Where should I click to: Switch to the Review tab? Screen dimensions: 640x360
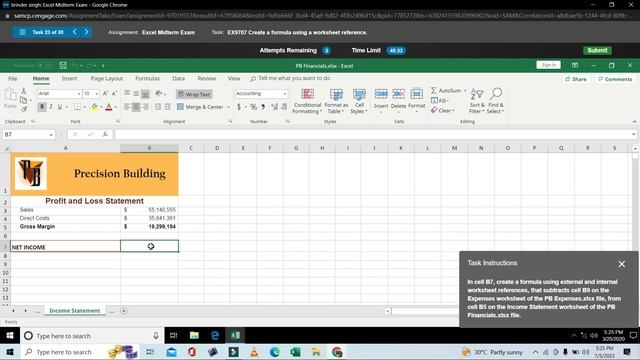pyautogui.click(x=207, y=78)
